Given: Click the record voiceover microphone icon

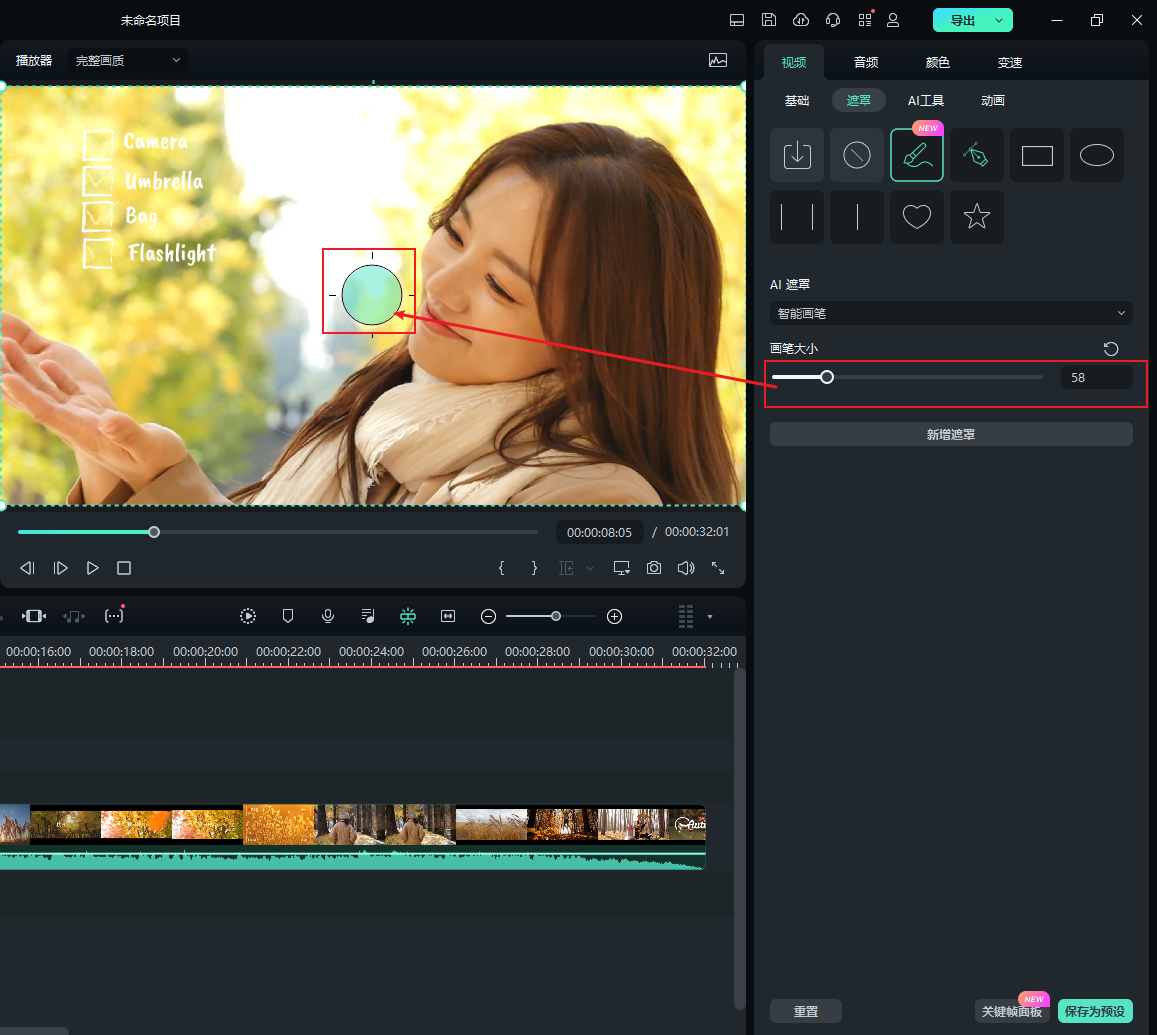Looking at the screenshot, I should click(327, 616).
